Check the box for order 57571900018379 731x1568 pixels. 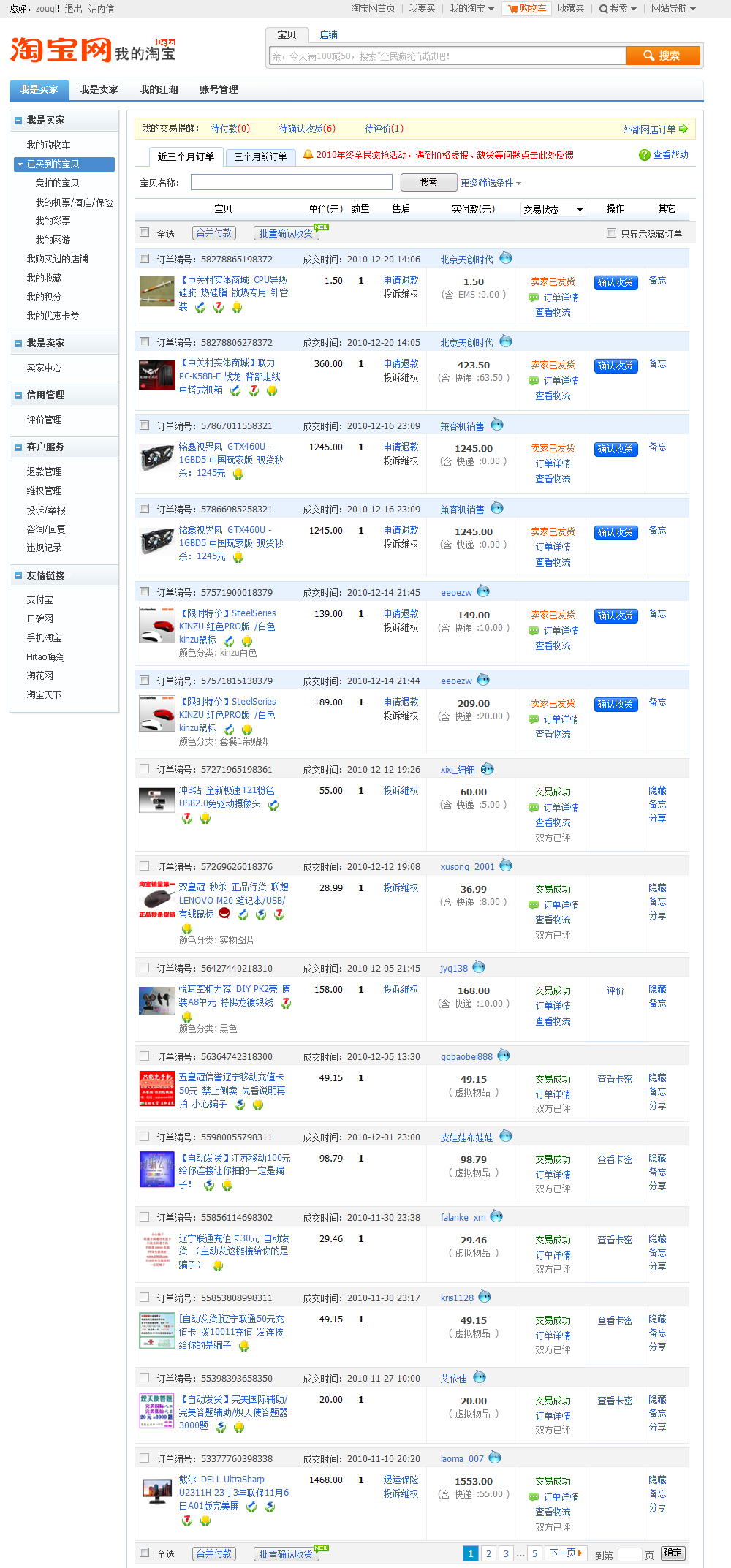tap(145, 592)
